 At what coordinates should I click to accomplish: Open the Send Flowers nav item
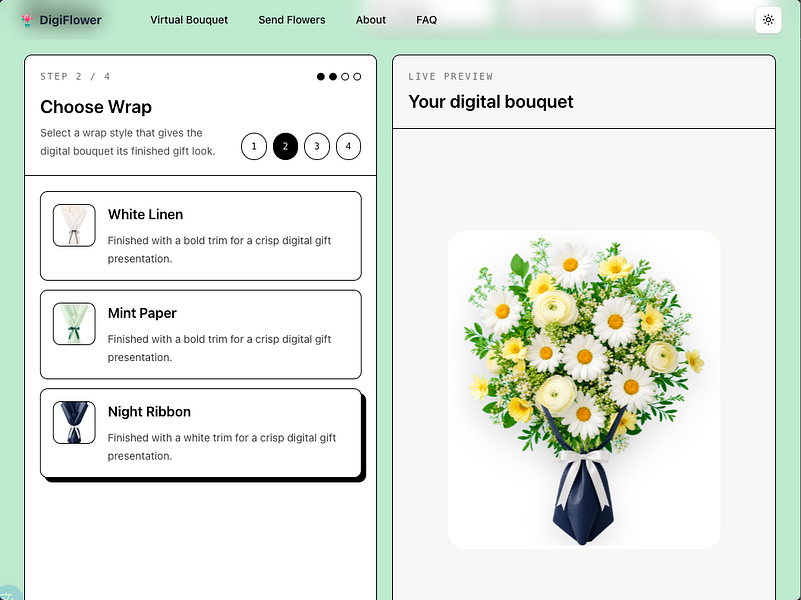pos(292,20)
